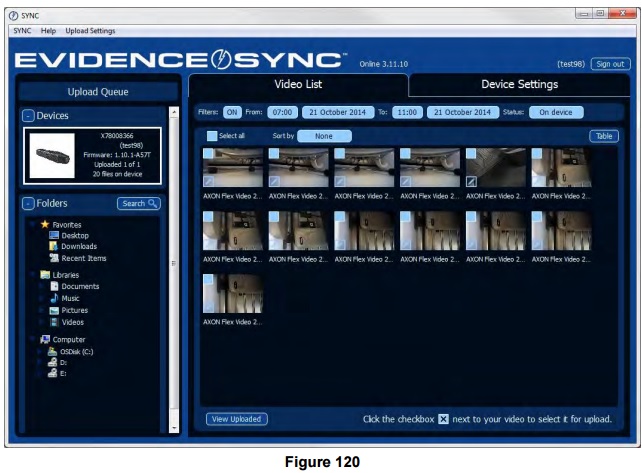Open the Sort by None dropdown

[324, 135]
